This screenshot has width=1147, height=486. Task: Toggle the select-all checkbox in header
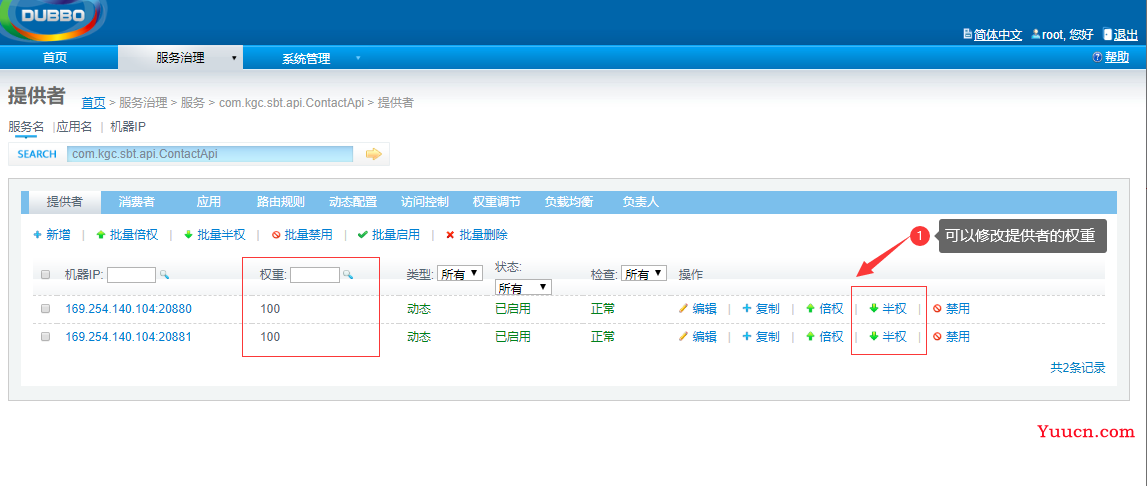click(x=45, y=274)
